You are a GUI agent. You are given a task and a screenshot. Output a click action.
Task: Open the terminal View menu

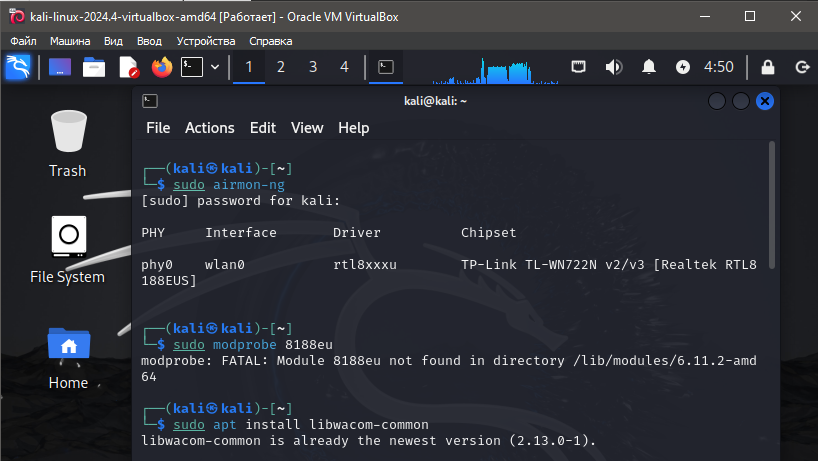coord(307,128)
